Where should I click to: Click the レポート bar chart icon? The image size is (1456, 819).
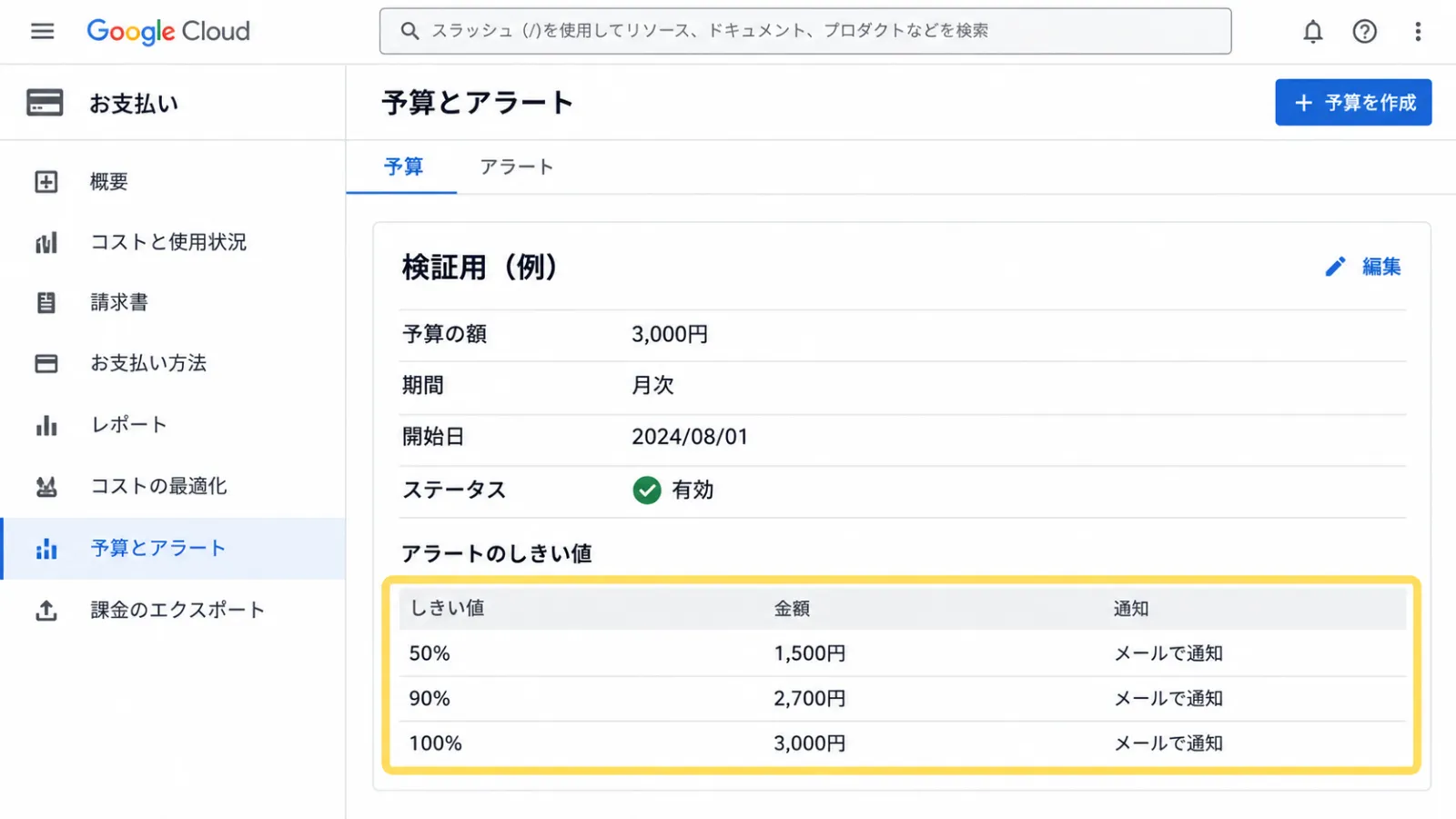pyautogui.click(x=46, y=425)
